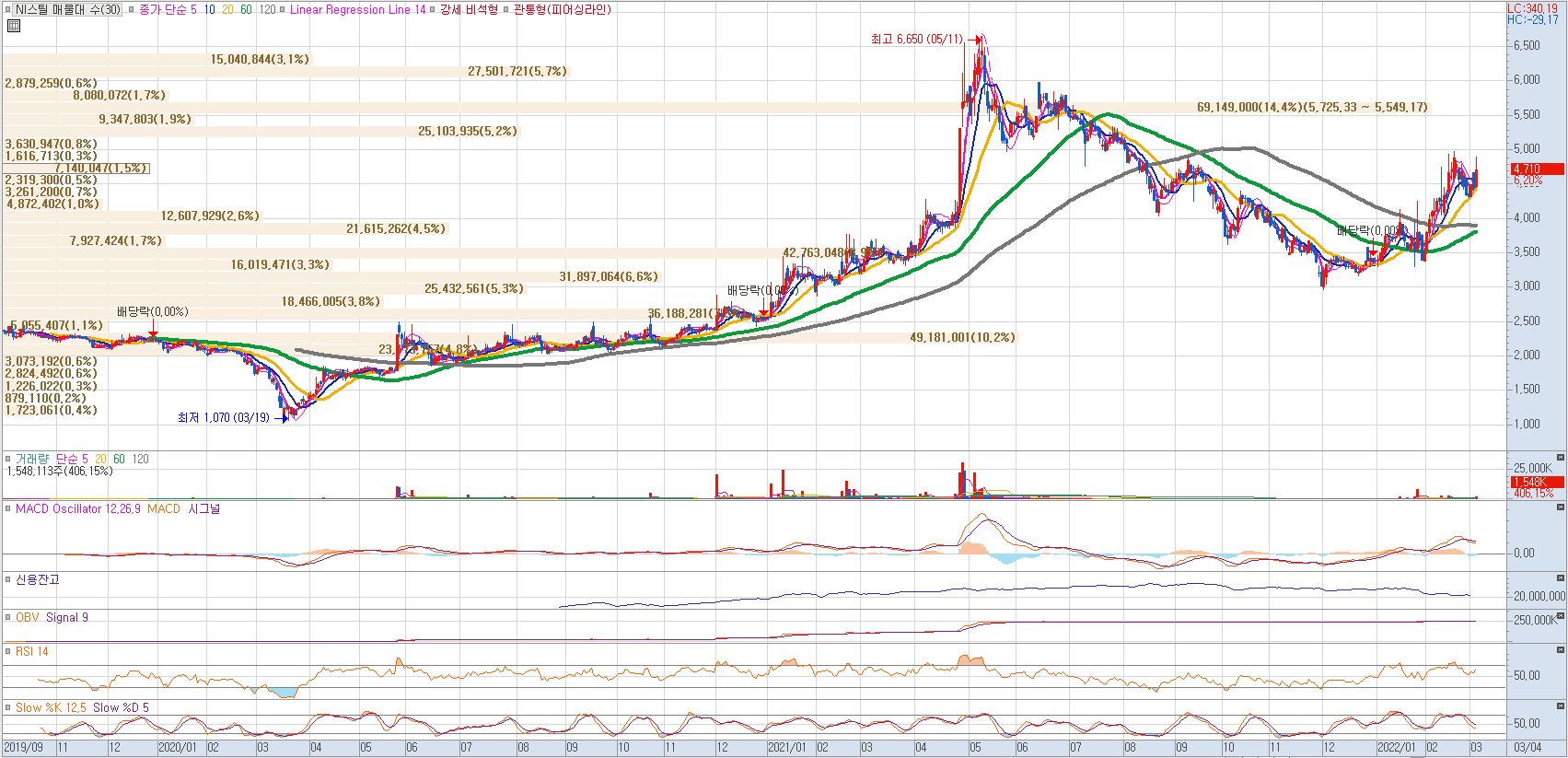This screenshot has width=1568, height=758.
Task: Click the square before 관통형(피어싱라인)
Action: click(505, 10)
